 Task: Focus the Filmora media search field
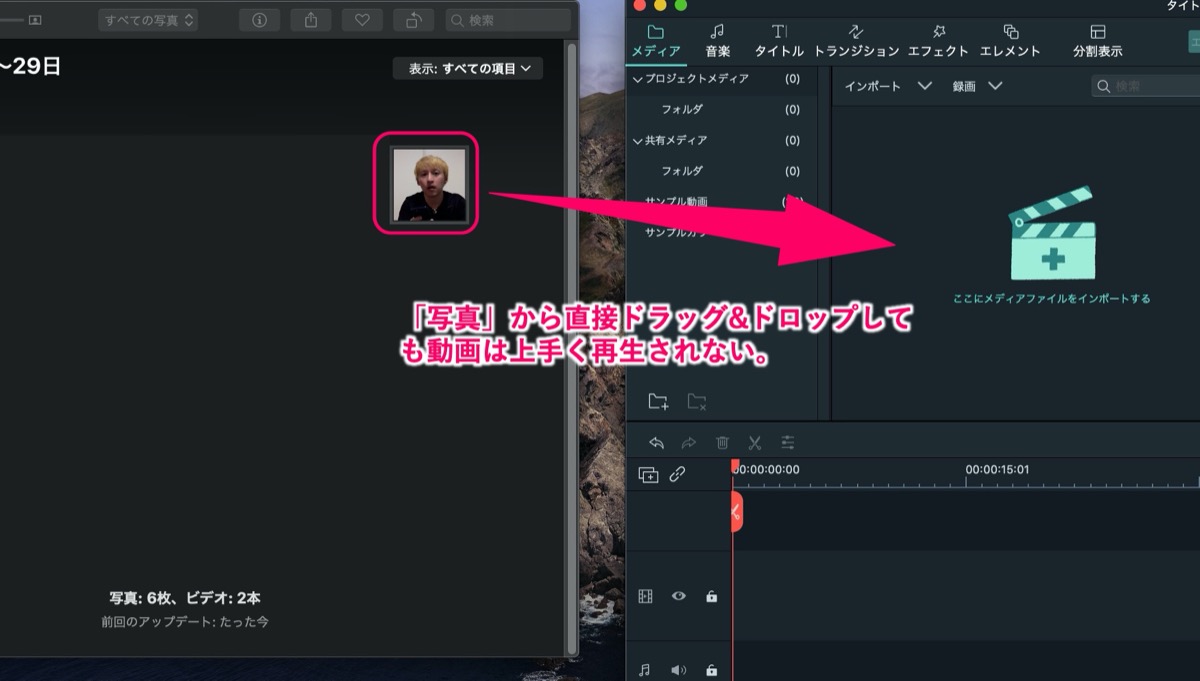point(1146,87)
